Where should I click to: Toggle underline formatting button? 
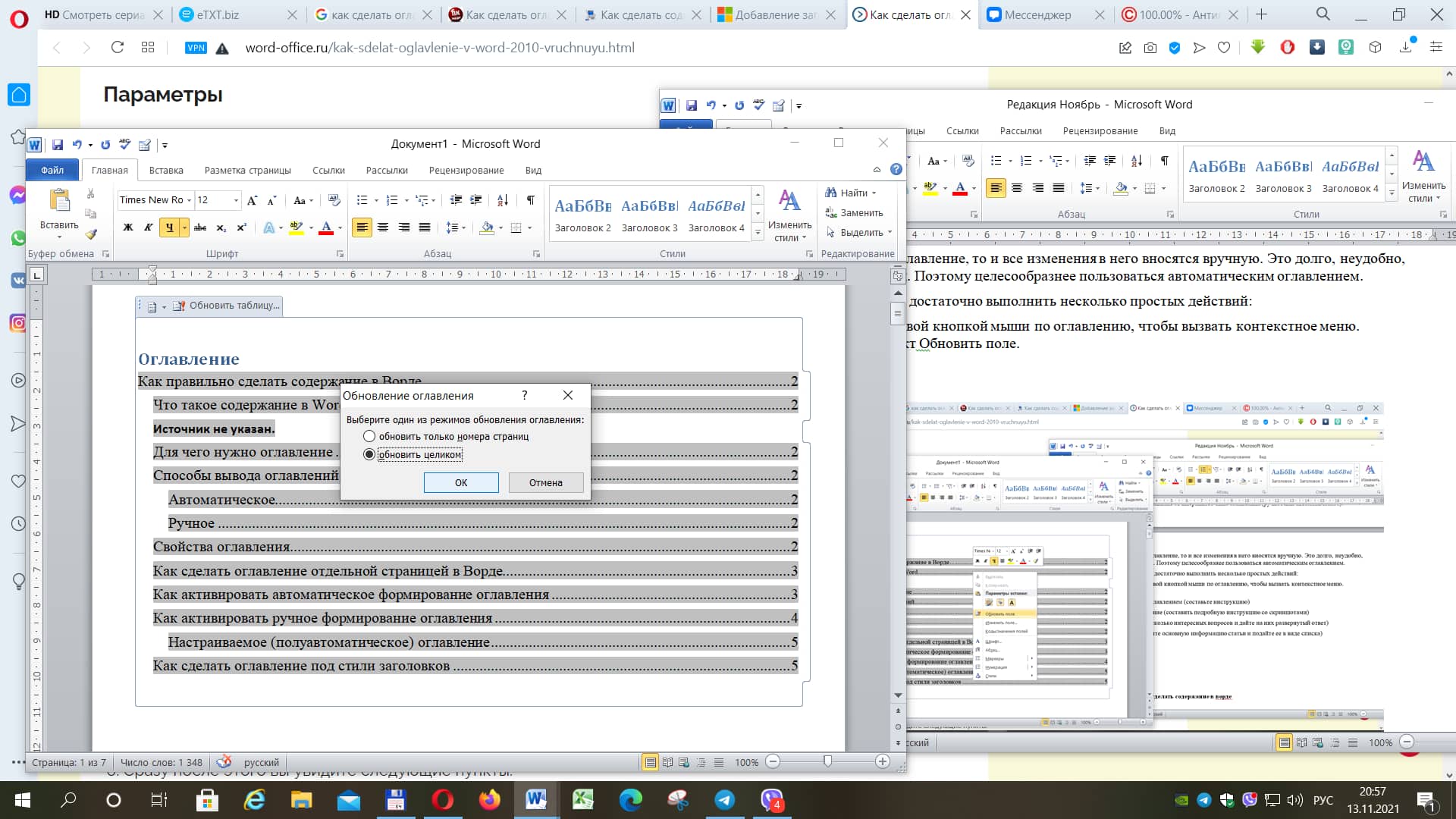[x=169, y=227]
